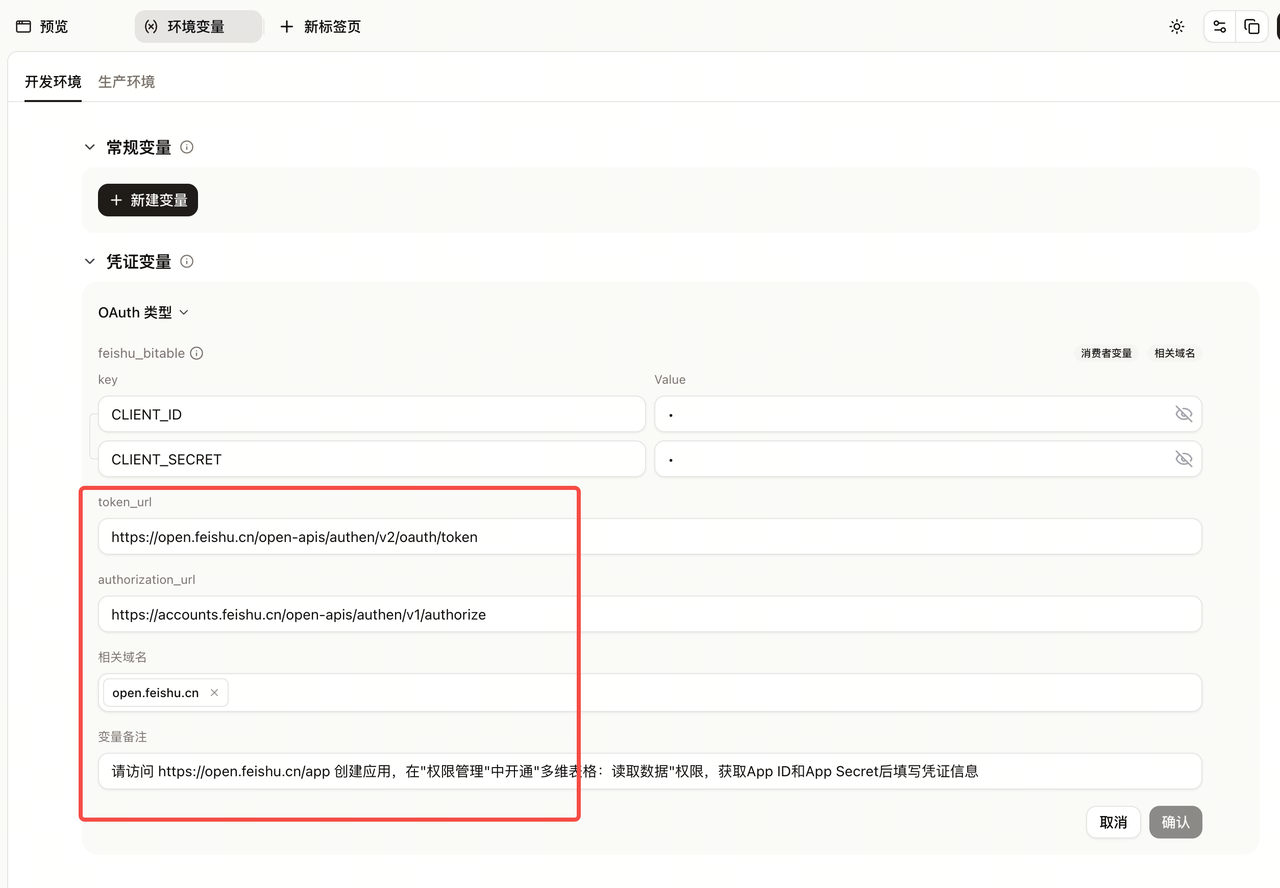This screenshot has height=888, width=1280.
Task: Collapse the 凭证变量 section
Action: tap(90, 261)
